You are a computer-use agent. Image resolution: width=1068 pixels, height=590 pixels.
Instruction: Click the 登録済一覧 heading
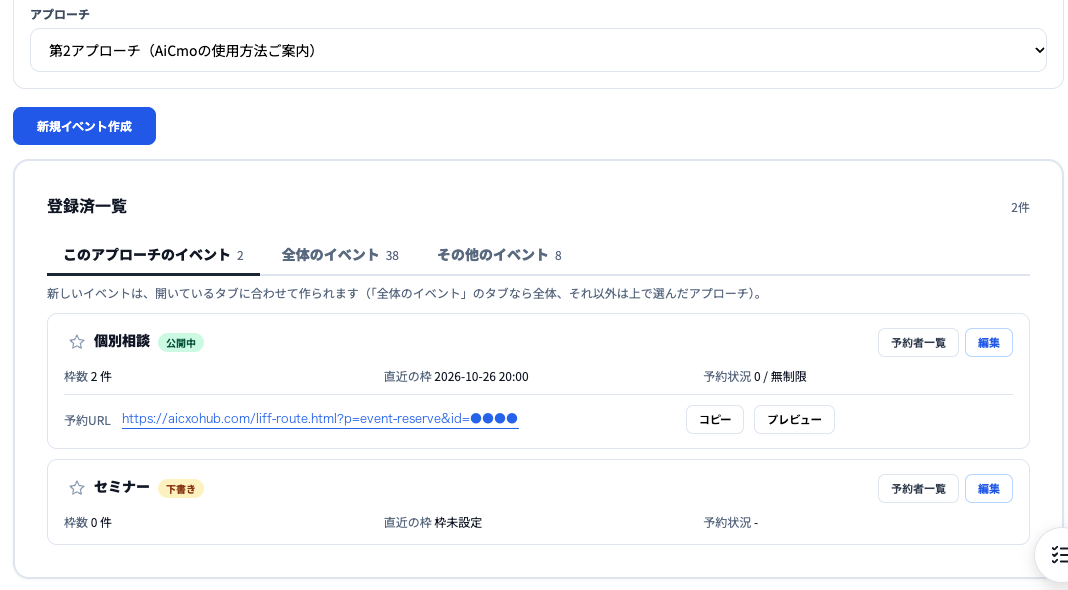(87, 206)
